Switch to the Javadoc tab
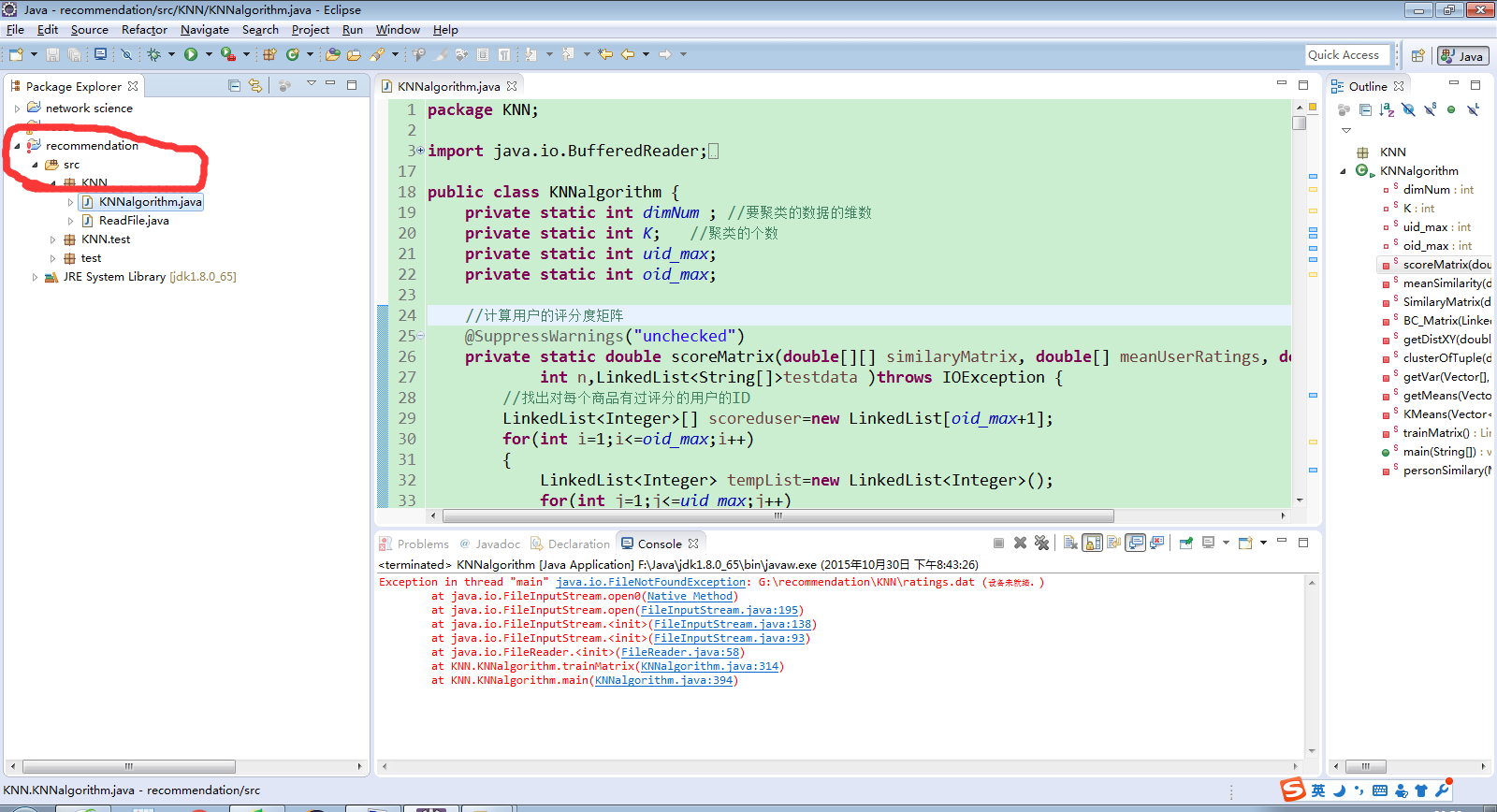 click(489, 544)
